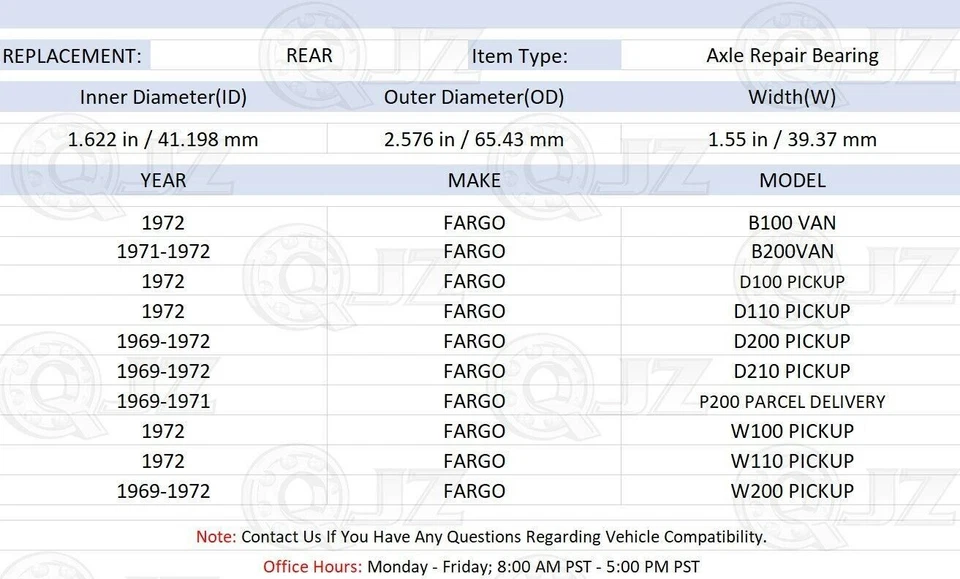The width and height of the screenshot is (960, 579).
Task: Click the MODEL column header
Action: point(792,180)
